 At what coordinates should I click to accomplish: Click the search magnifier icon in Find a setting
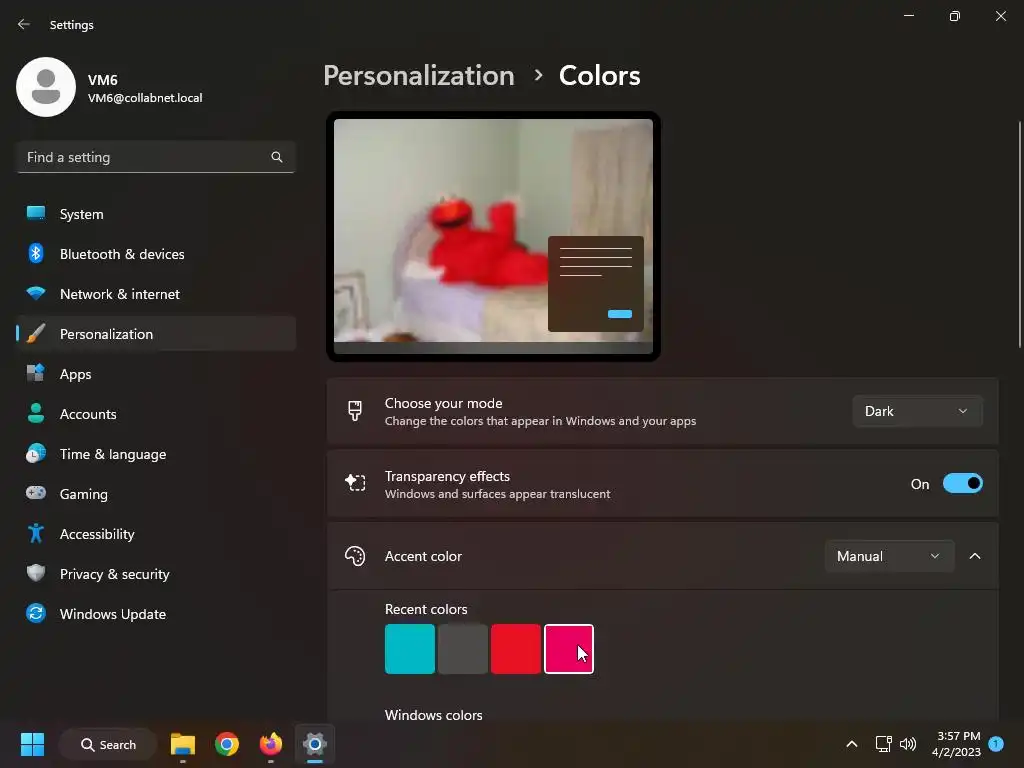(x=277, y=157)
